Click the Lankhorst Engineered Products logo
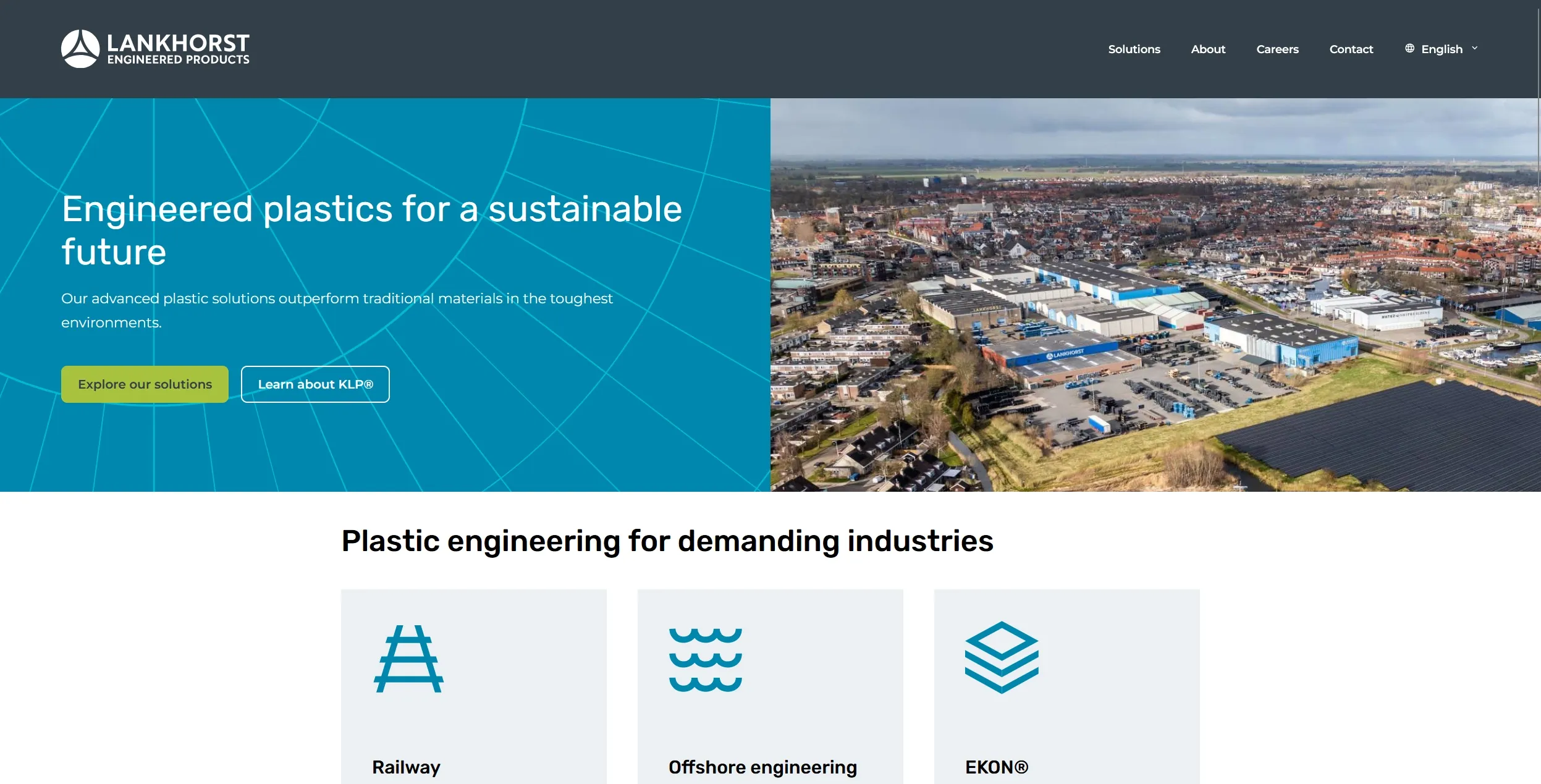Screen dimensions: 1541x784 pos(155,49)
